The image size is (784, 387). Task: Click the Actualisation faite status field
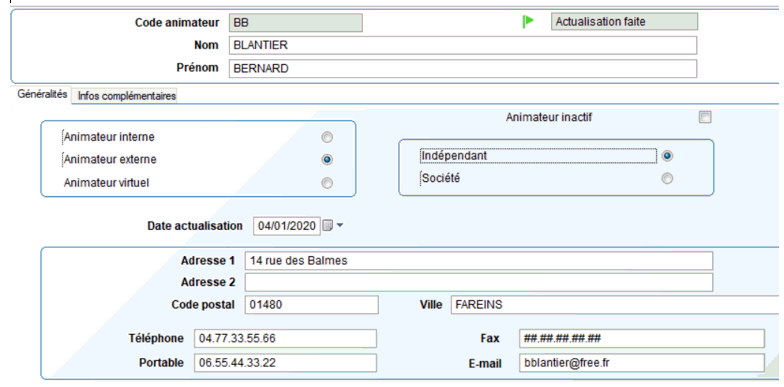coord(624,22)
